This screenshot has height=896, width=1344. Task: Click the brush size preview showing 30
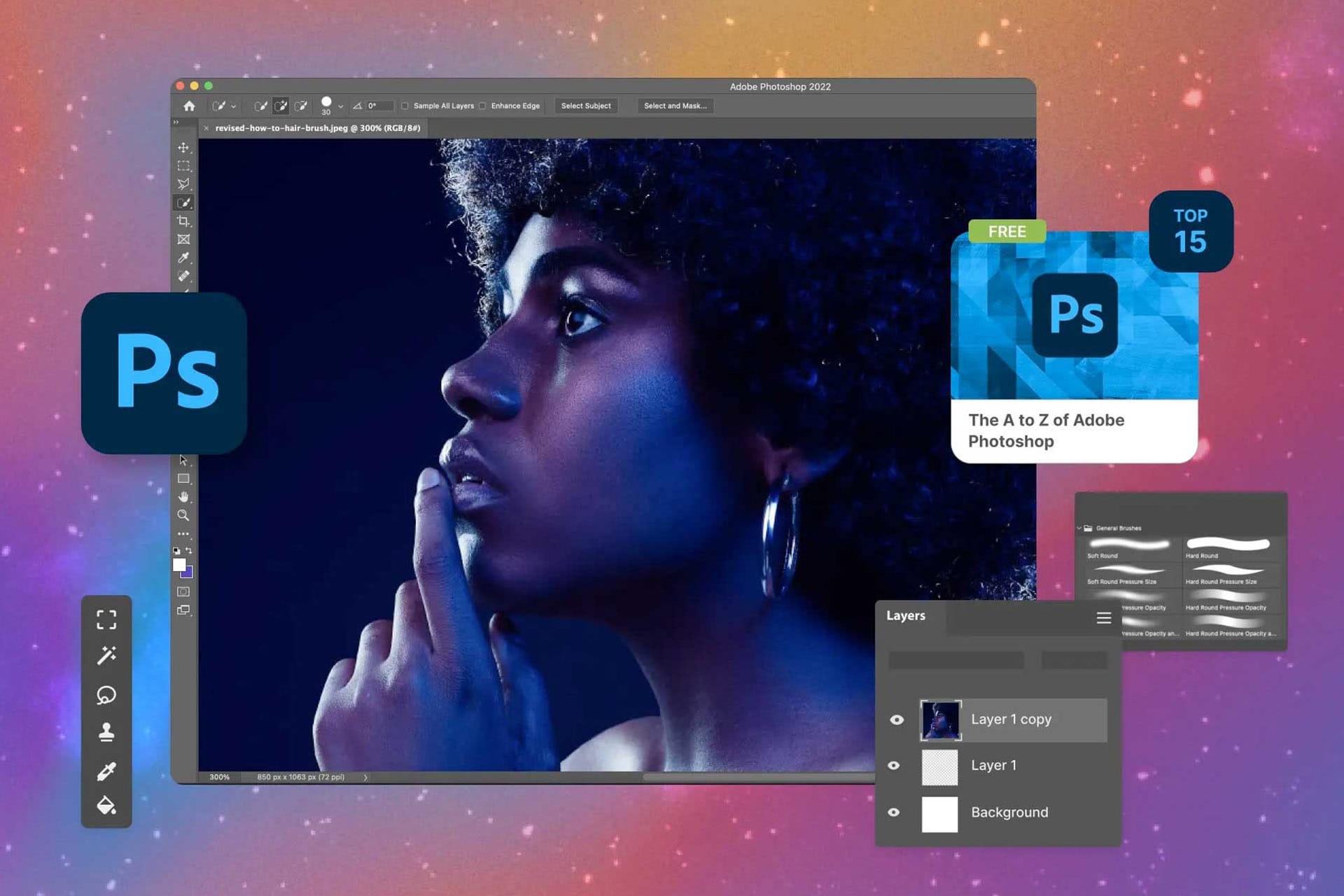click(326, 106)
